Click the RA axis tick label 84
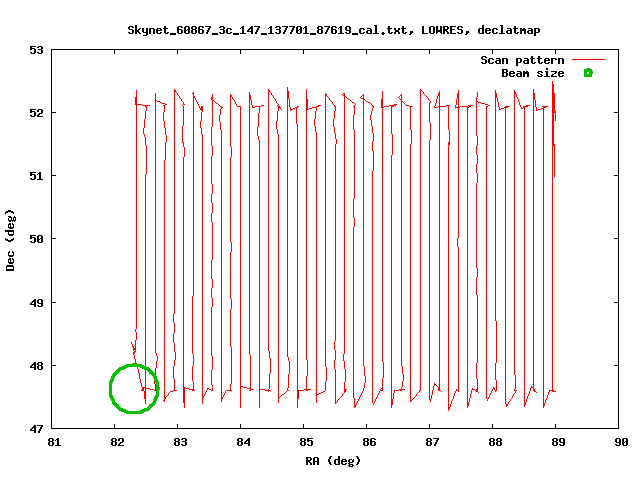 243,442
